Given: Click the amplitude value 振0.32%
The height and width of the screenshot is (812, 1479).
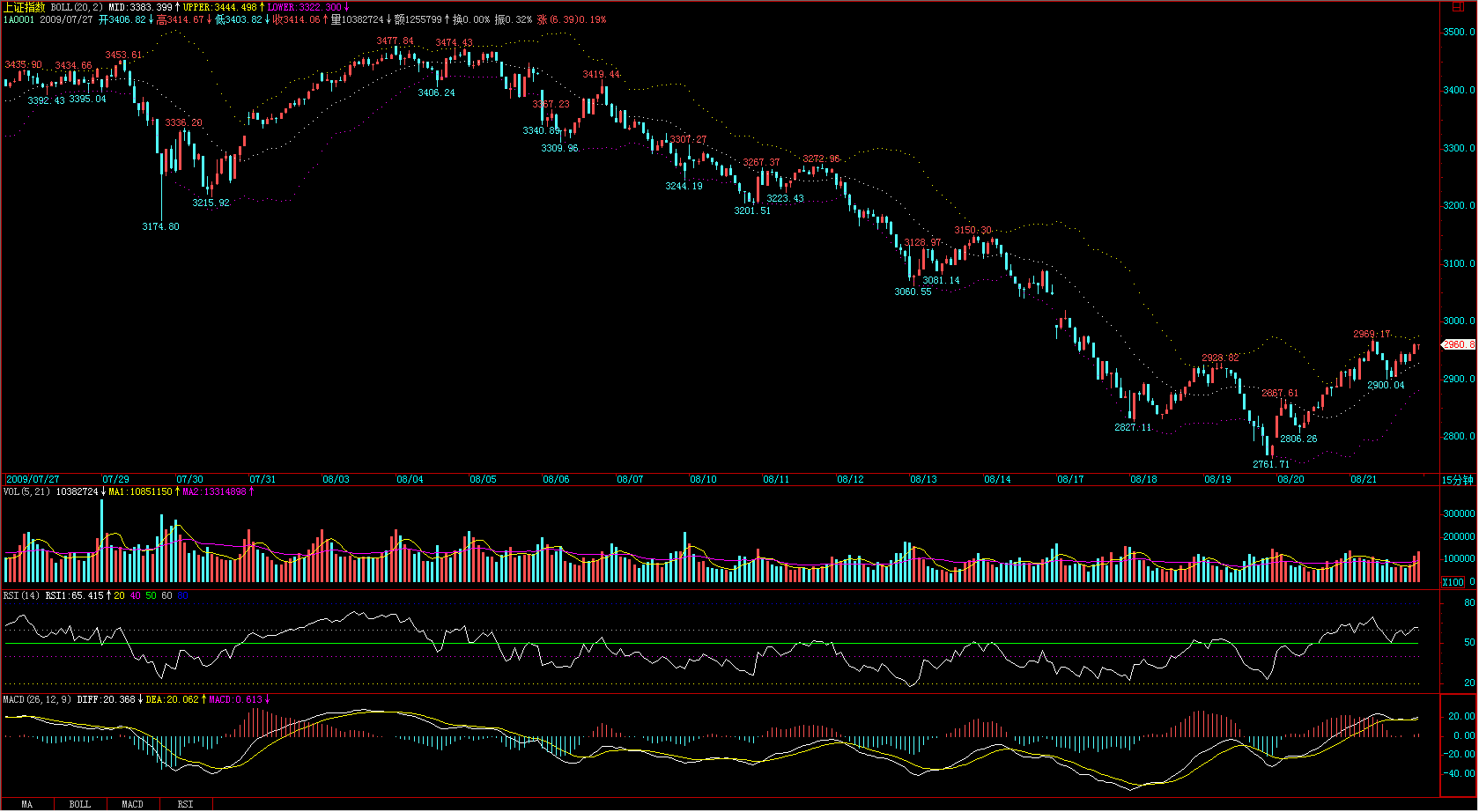Looking at the screenshot, I should click(514, 19).
